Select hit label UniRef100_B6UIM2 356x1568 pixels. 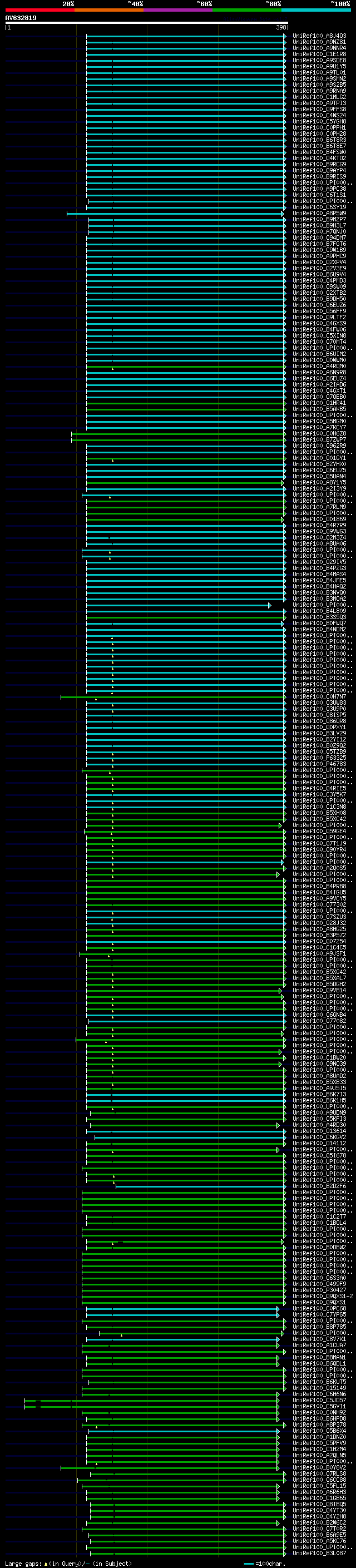click(x=319, y=354)
